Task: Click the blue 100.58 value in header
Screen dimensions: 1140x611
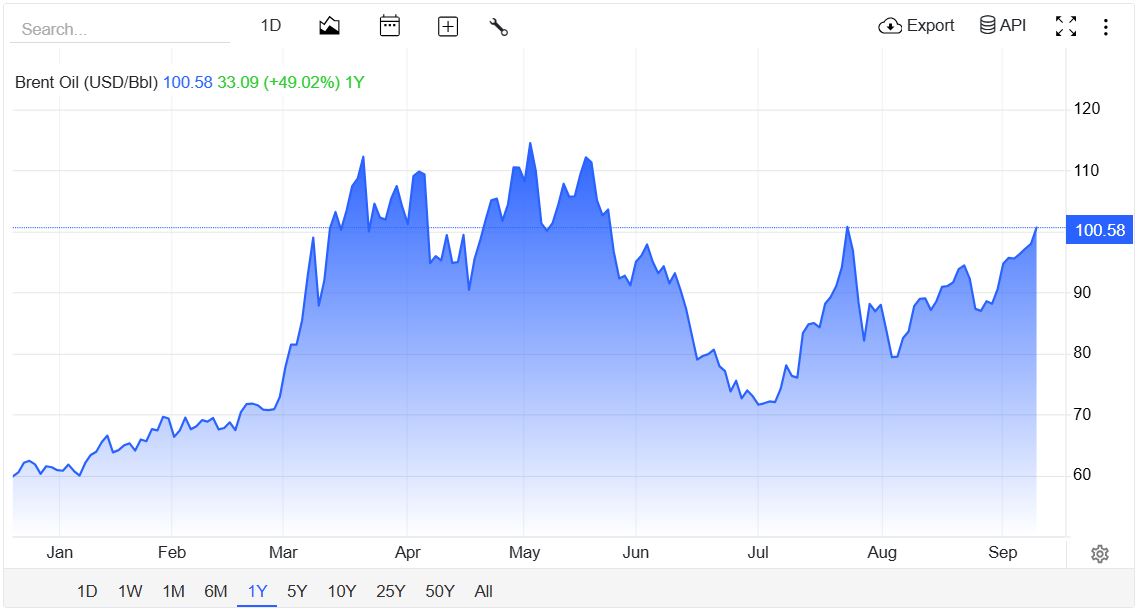Action: click(x=188, y=82)
